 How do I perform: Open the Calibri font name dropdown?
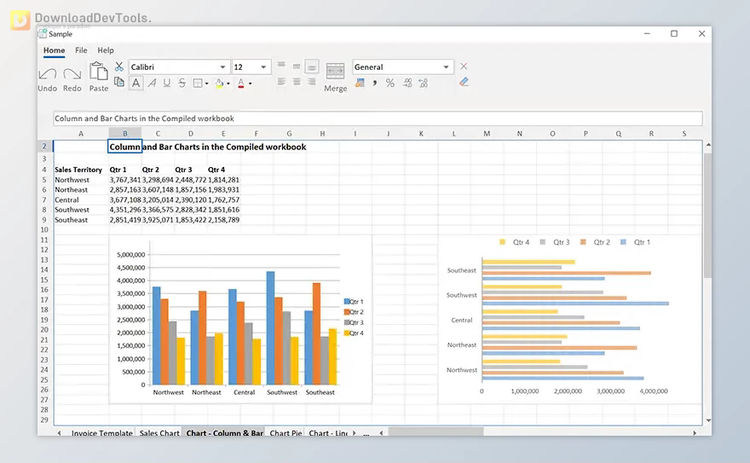[220, 67]
